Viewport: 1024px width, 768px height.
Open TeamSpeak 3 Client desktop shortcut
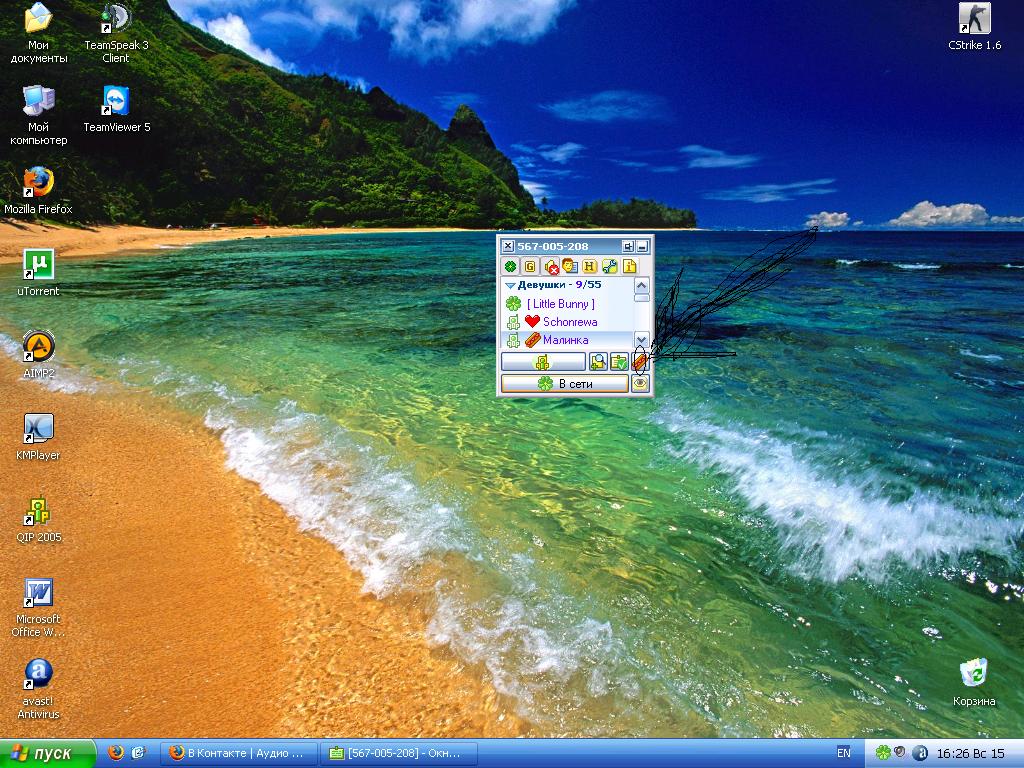pos(116,34)
